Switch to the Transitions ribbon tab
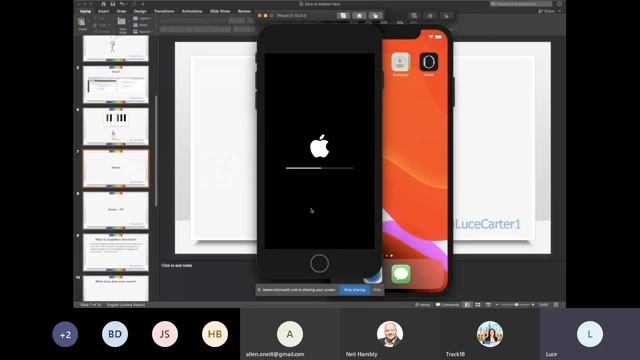The image size is (640, 360). coord(164,11)
